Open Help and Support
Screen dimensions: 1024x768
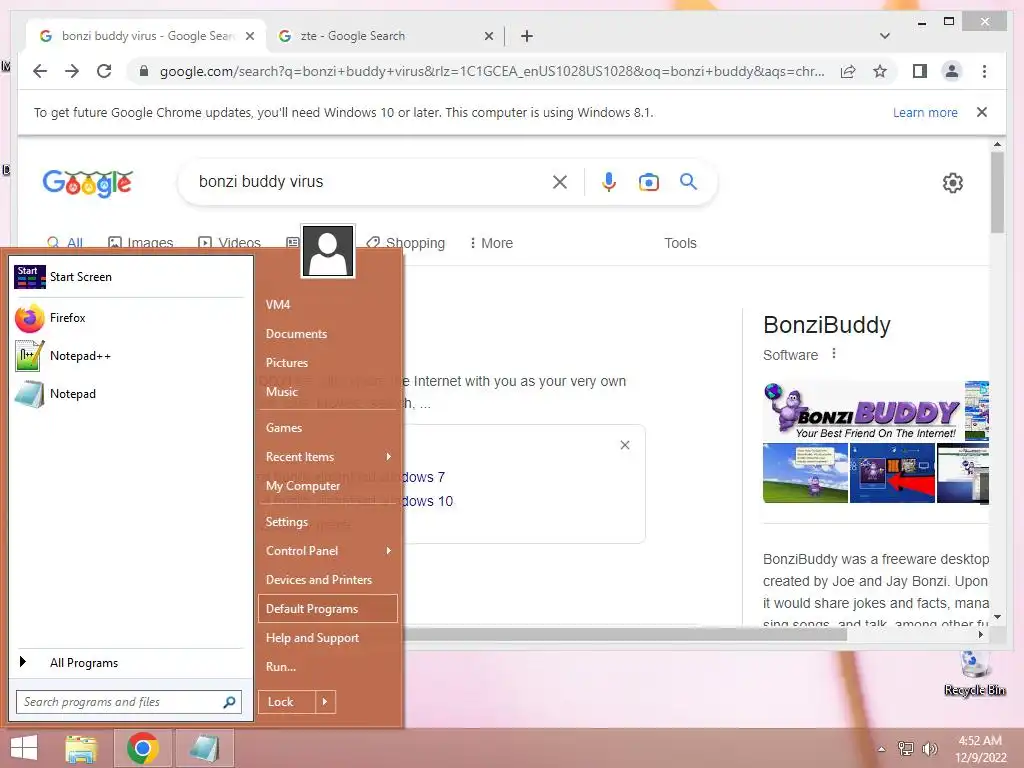[328, 638]
